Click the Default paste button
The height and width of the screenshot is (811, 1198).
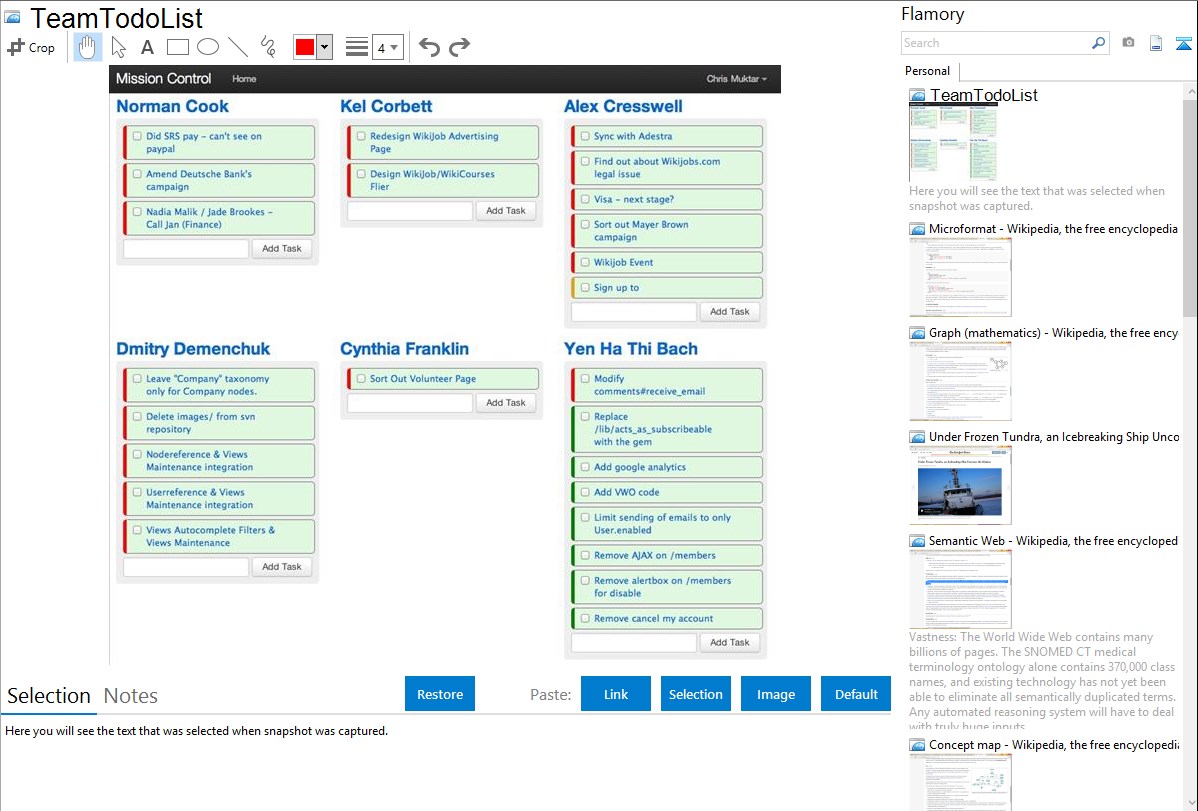pyautogui.click(x=856, y=694)
